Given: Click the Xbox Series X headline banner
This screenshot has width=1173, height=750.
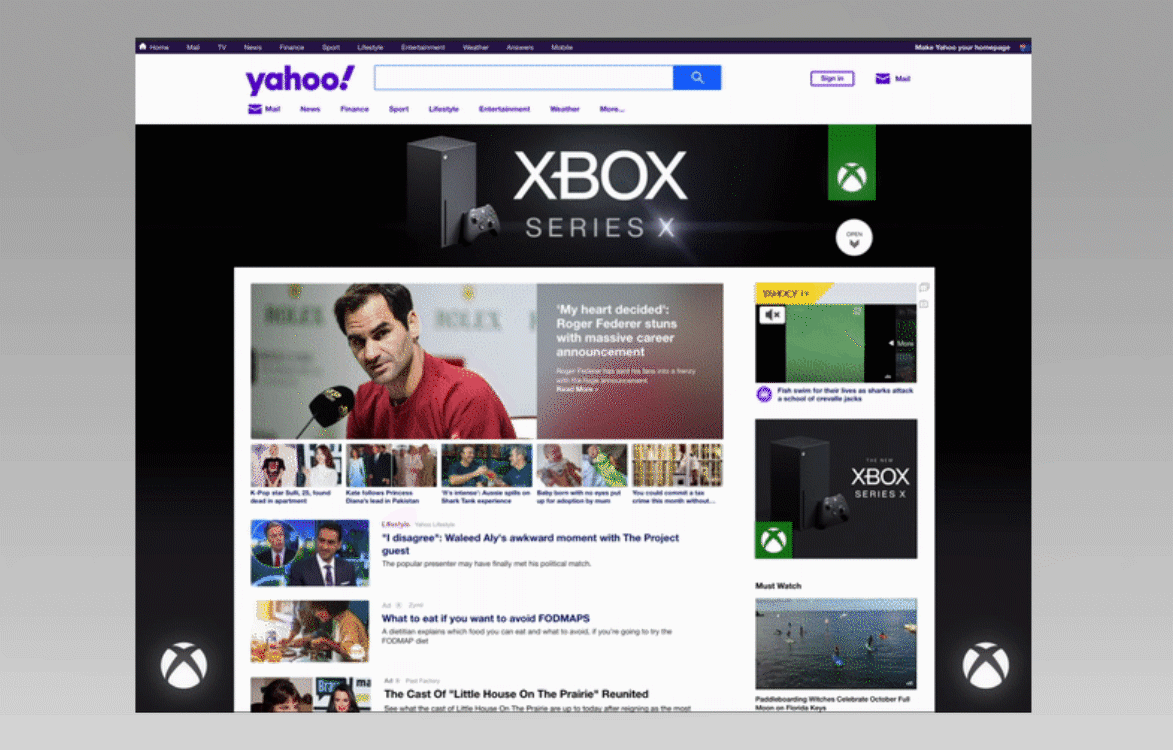Looking at the screenshot, I should coord(600,195).
